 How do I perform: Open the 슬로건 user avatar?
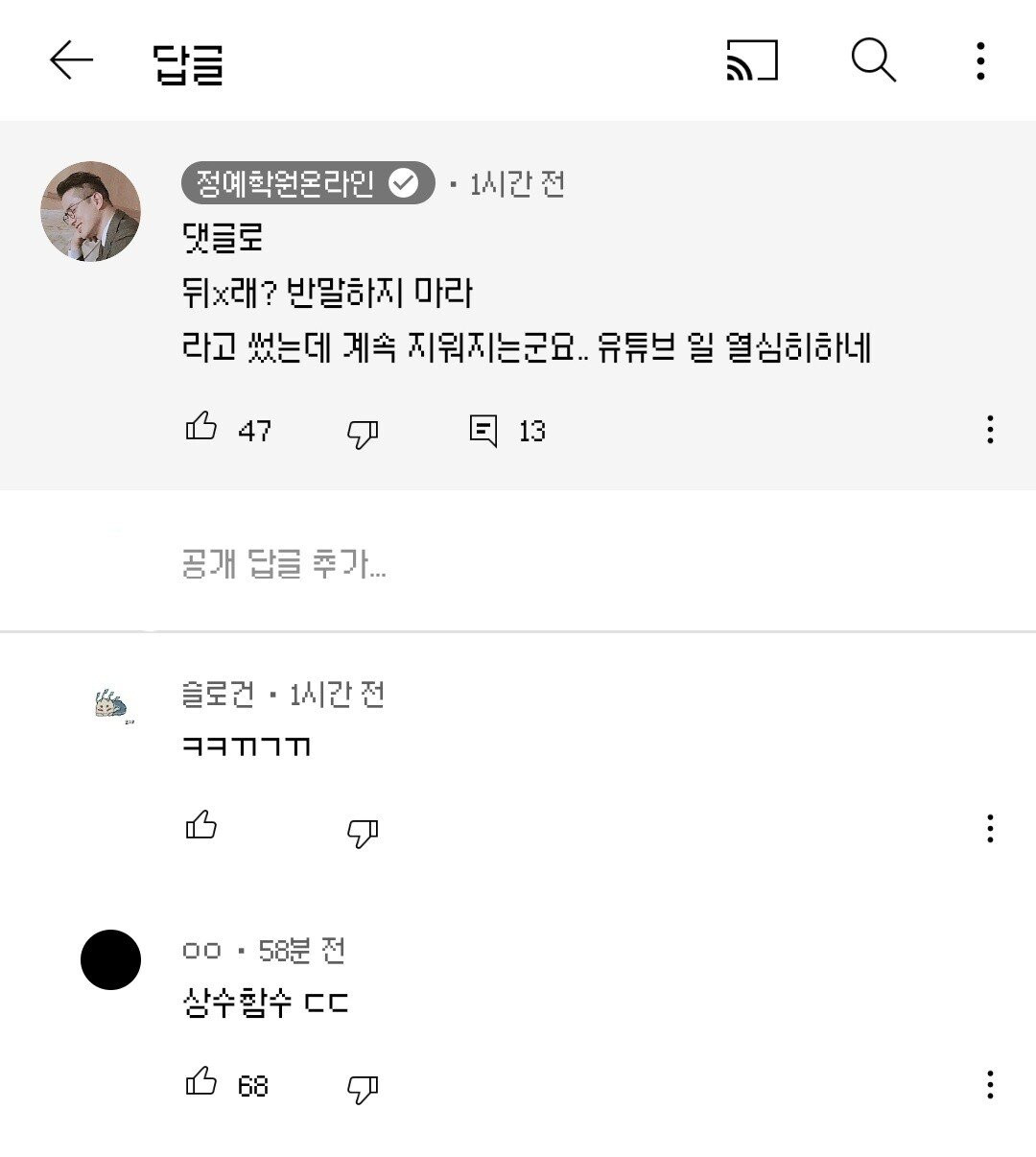pos(113,707)
